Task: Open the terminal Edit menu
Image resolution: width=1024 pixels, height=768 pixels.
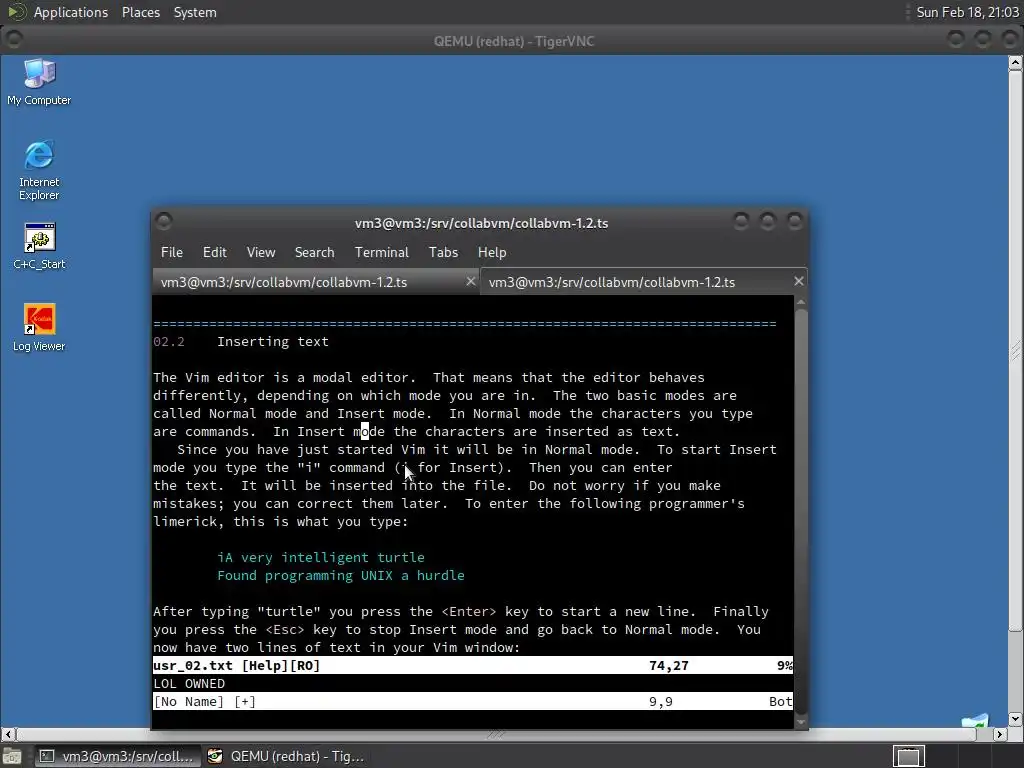Action: pyautogui.click(x=214, y=252)
